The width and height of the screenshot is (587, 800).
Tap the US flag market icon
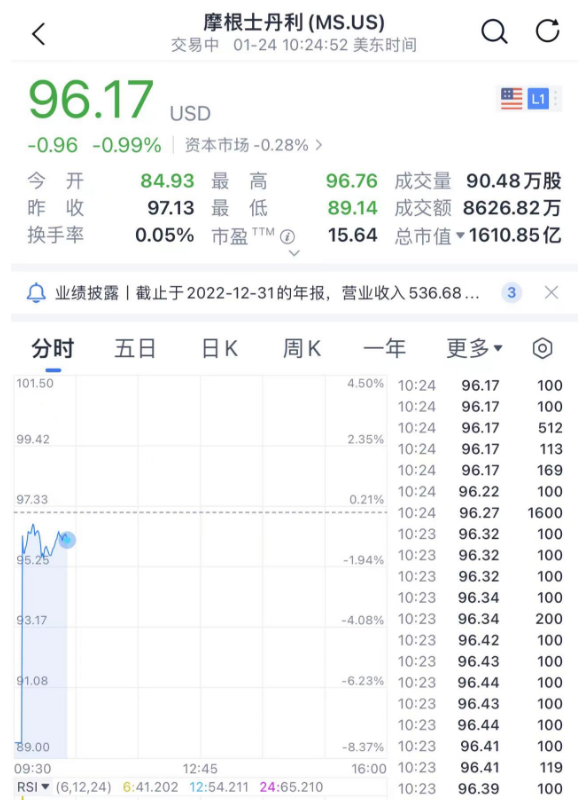pos(512,98)
